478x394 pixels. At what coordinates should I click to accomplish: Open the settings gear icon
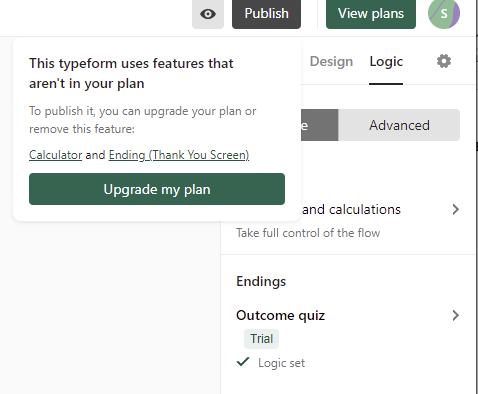pos(444,61)
